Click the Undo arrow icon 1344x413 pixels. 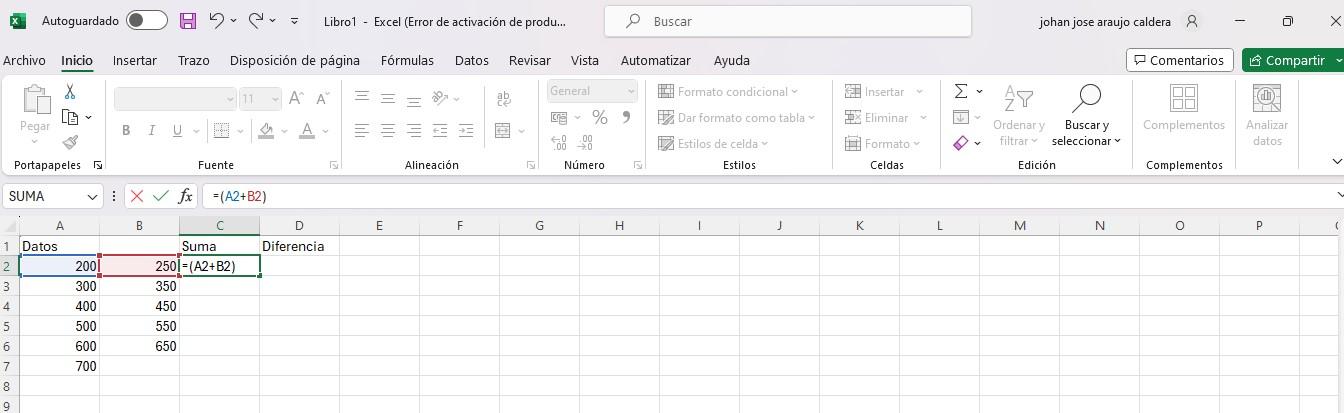(218, 21)
